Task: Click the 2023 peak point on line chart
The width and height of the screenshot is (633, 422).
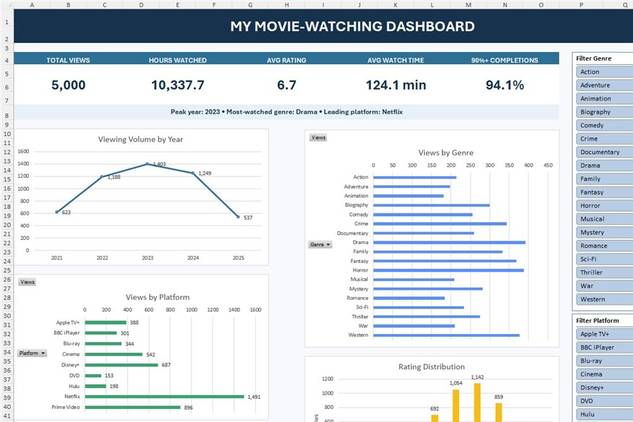Action: click(x=147, y=164)
